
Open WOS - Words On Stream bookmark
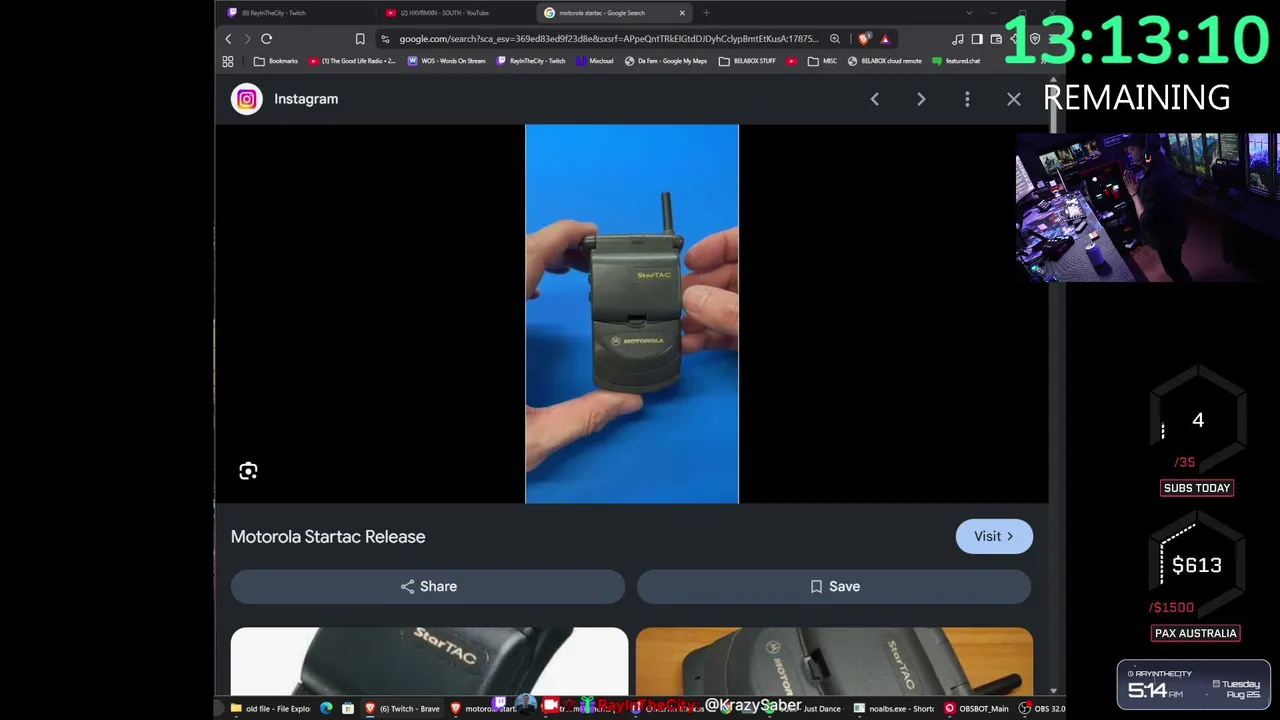[446, 61]
